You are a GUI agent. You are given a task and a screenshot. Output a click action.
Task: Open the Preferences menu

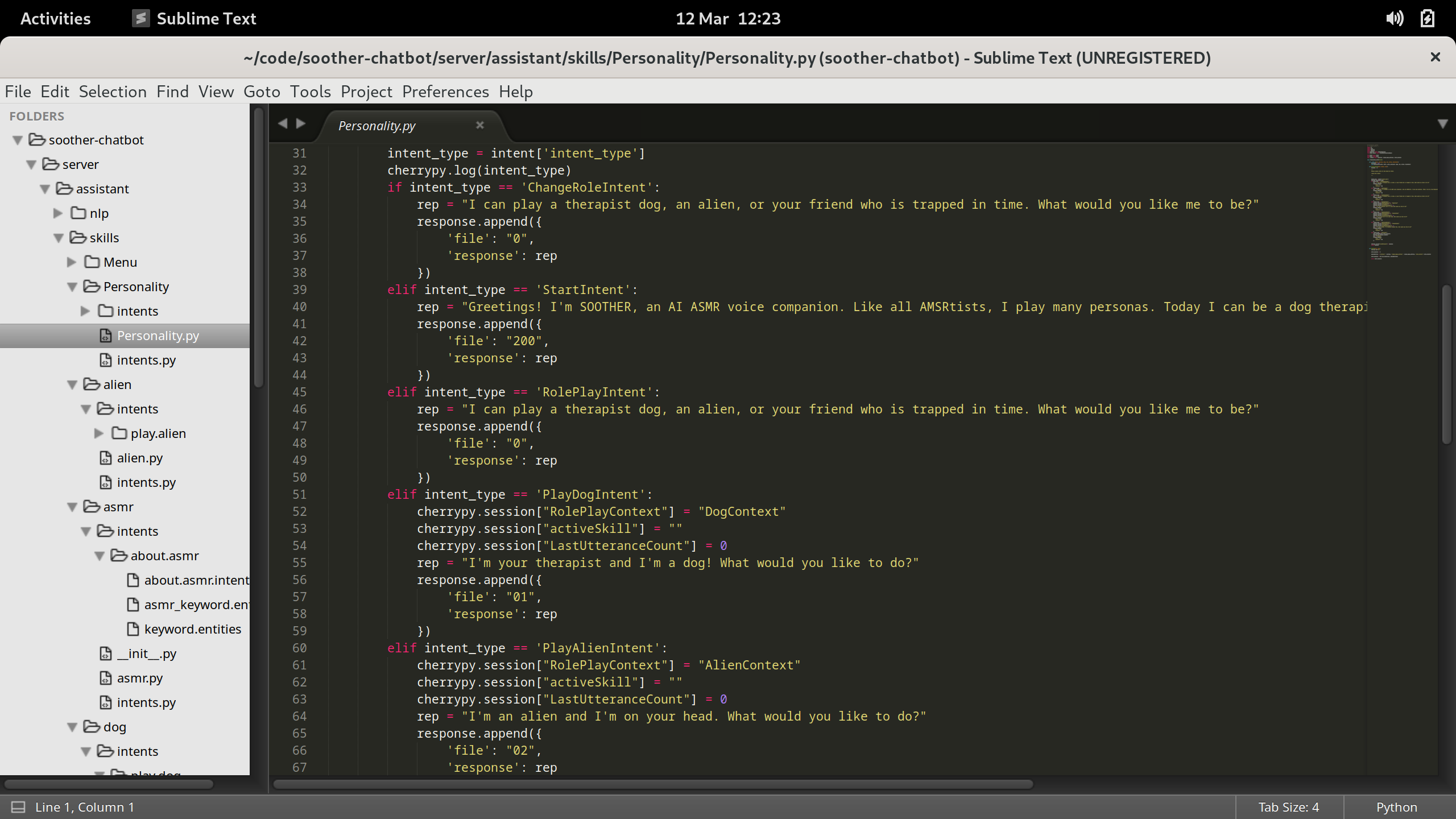445,92
